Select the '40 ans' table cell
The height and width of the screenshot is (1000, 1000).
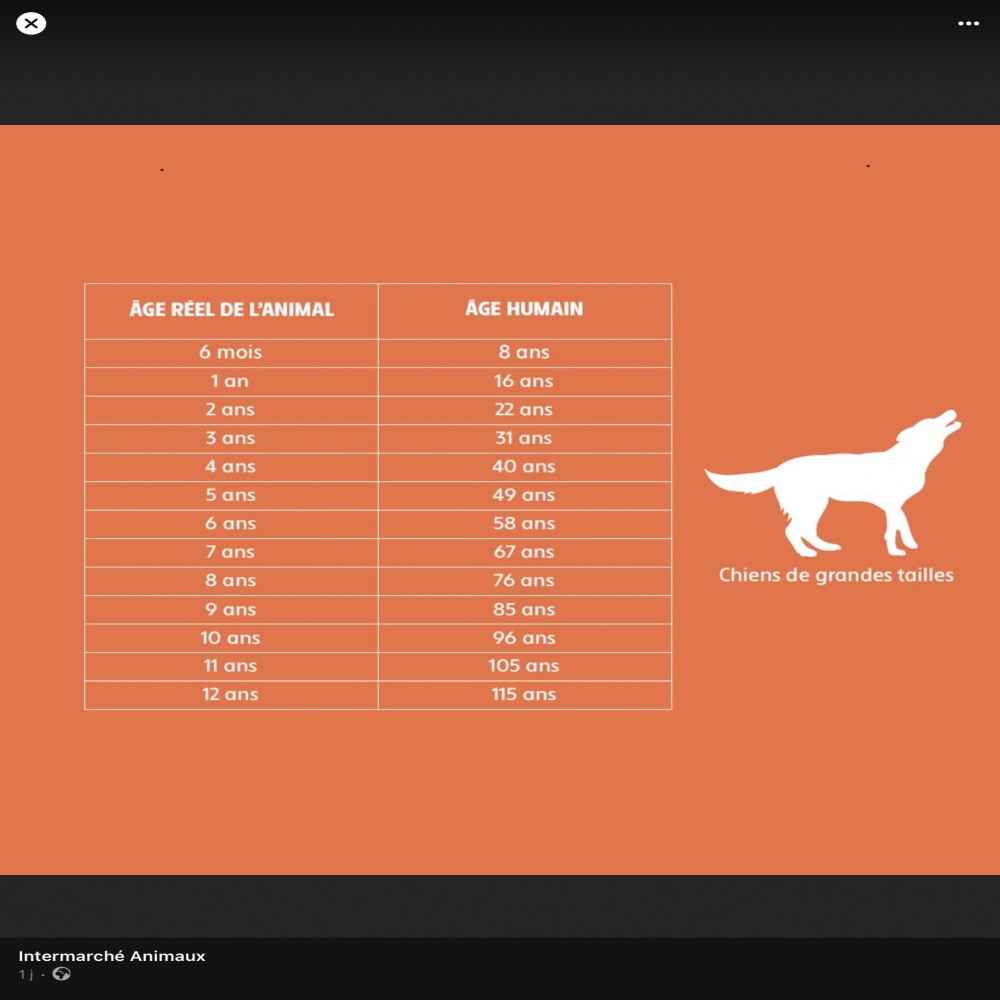[x=525, y=467]
